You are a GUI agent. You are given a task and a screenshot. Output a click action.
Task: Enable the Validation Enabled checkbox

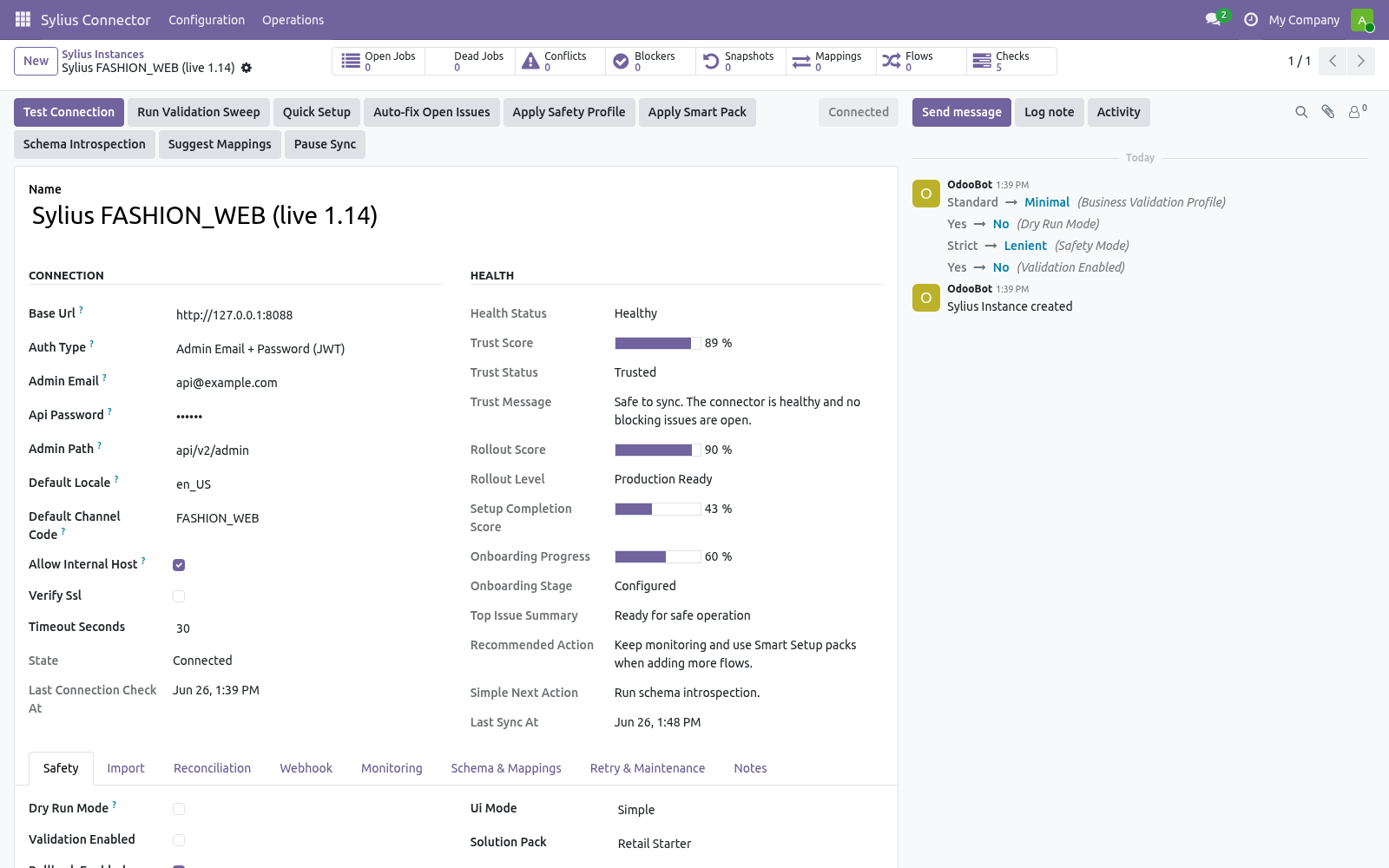179,840
